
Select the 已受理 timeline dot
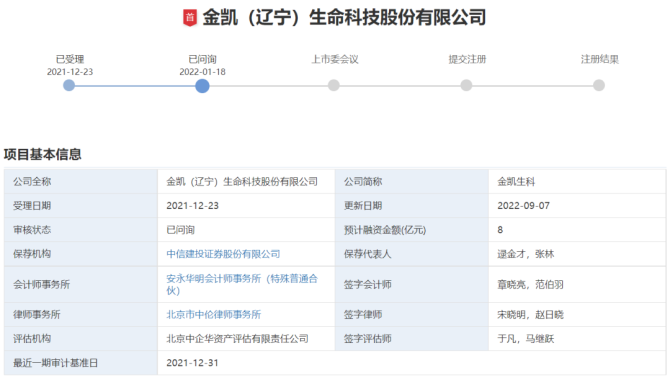tap(69, 85)
